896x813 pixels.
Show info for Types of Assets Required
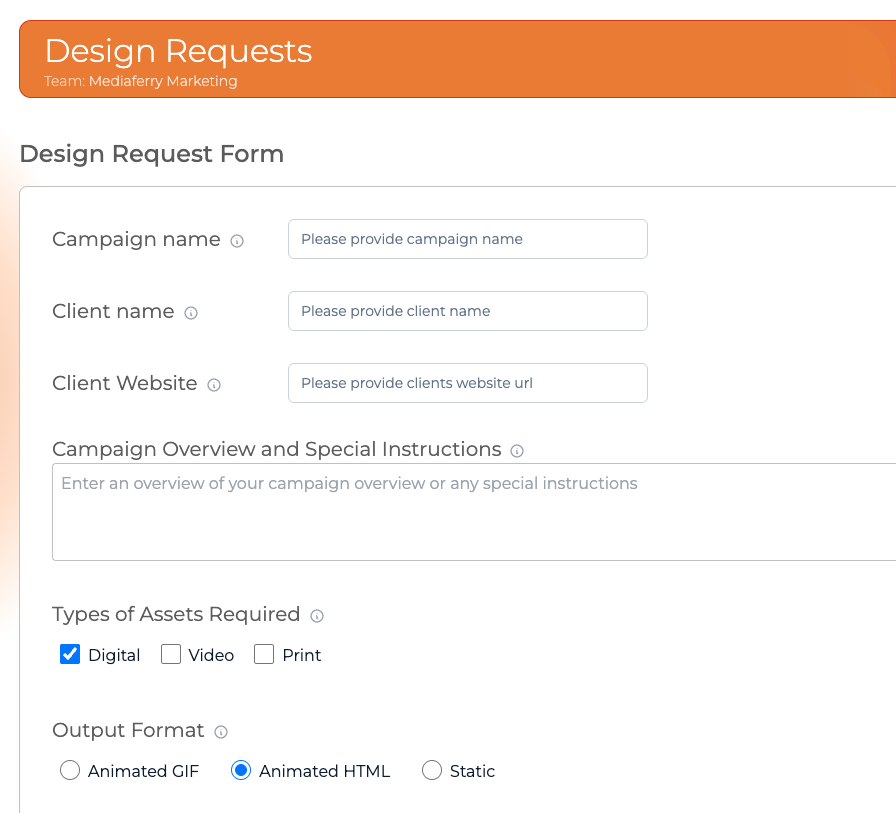click(317, 616)
